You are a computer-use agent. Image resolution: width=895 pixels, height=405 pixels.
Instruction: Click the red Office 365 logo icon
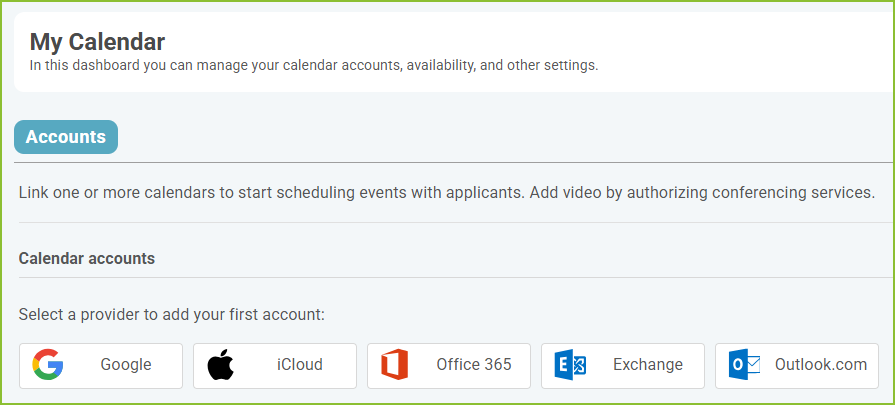[394, 365]
